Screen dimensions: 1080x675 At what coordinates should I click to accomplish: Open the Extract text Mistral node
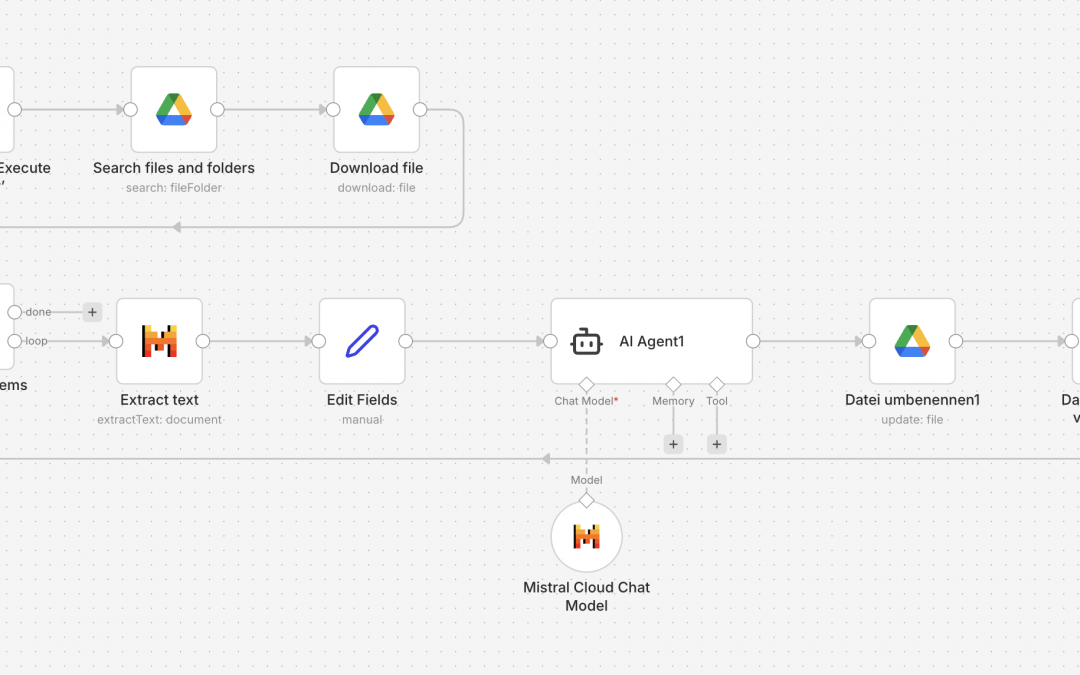tap(160, 341)
